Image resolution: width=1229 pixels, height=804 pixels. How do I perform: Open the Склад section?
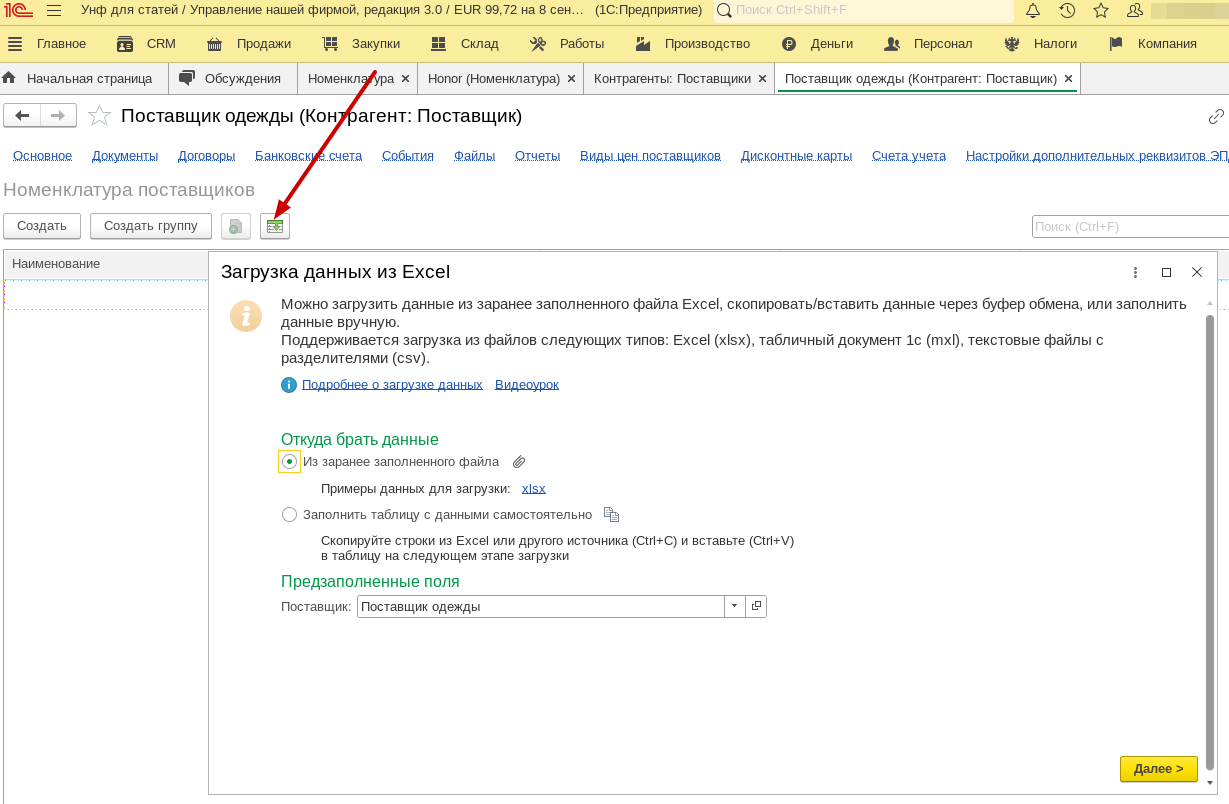pos(465,44)
